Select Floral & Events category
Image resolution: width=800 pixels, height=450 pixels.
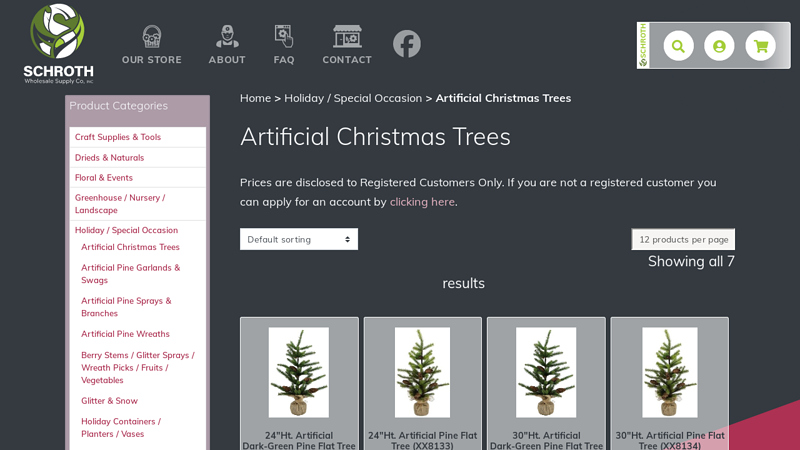[x=104, y=178]
